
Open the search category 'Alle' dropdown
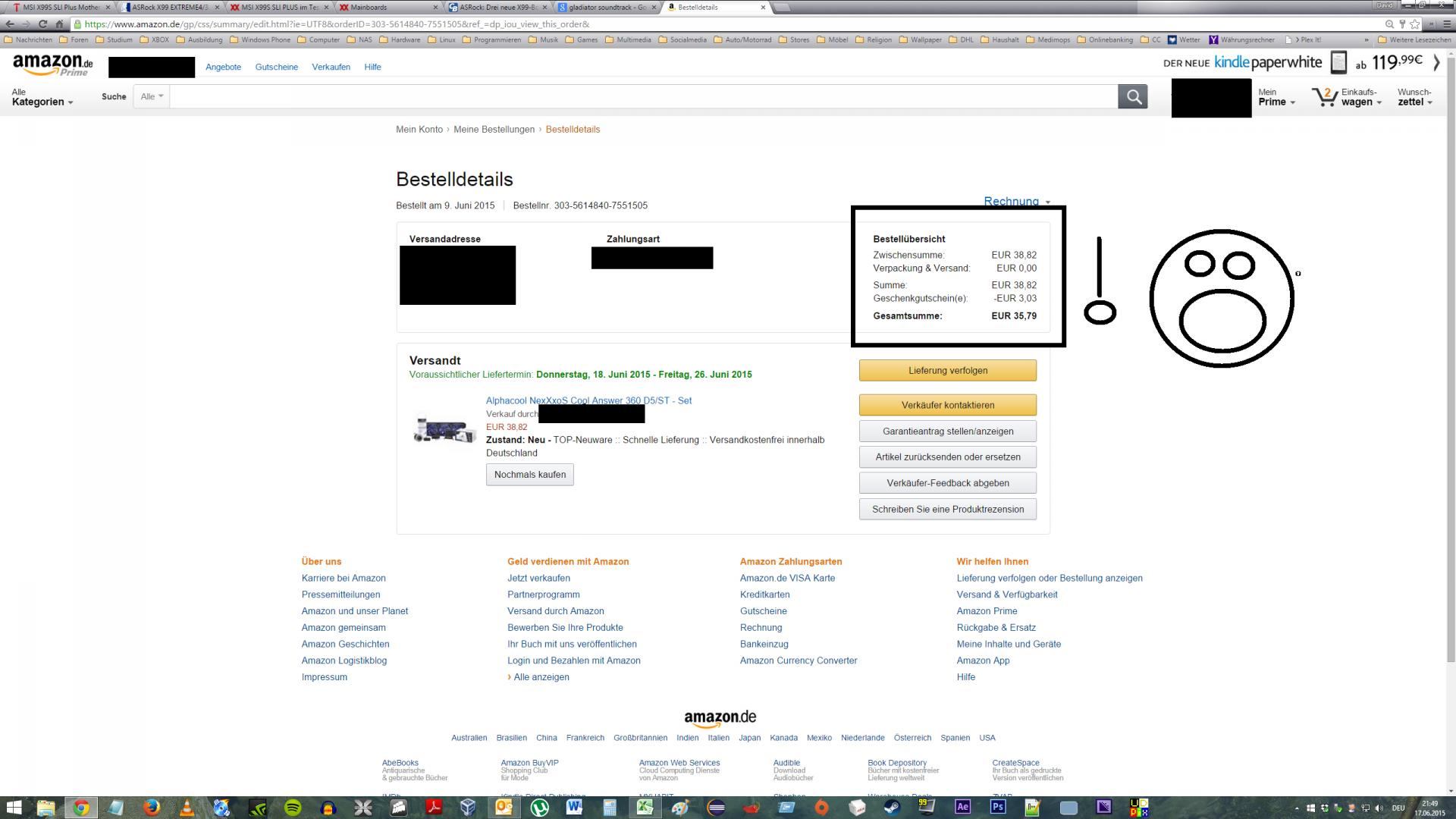(152, 96)
